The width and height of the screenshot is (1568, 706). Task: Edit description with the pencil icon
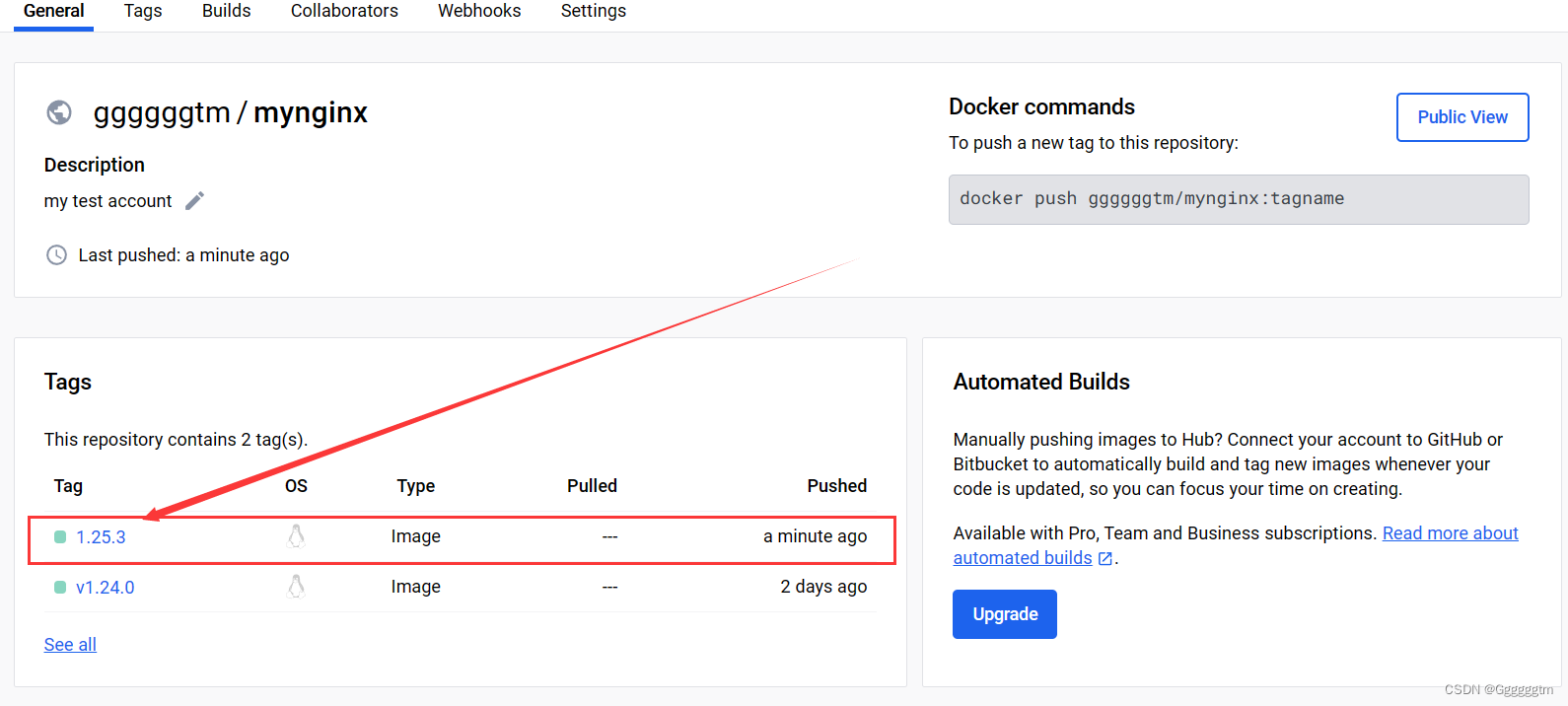coord(195,201)
